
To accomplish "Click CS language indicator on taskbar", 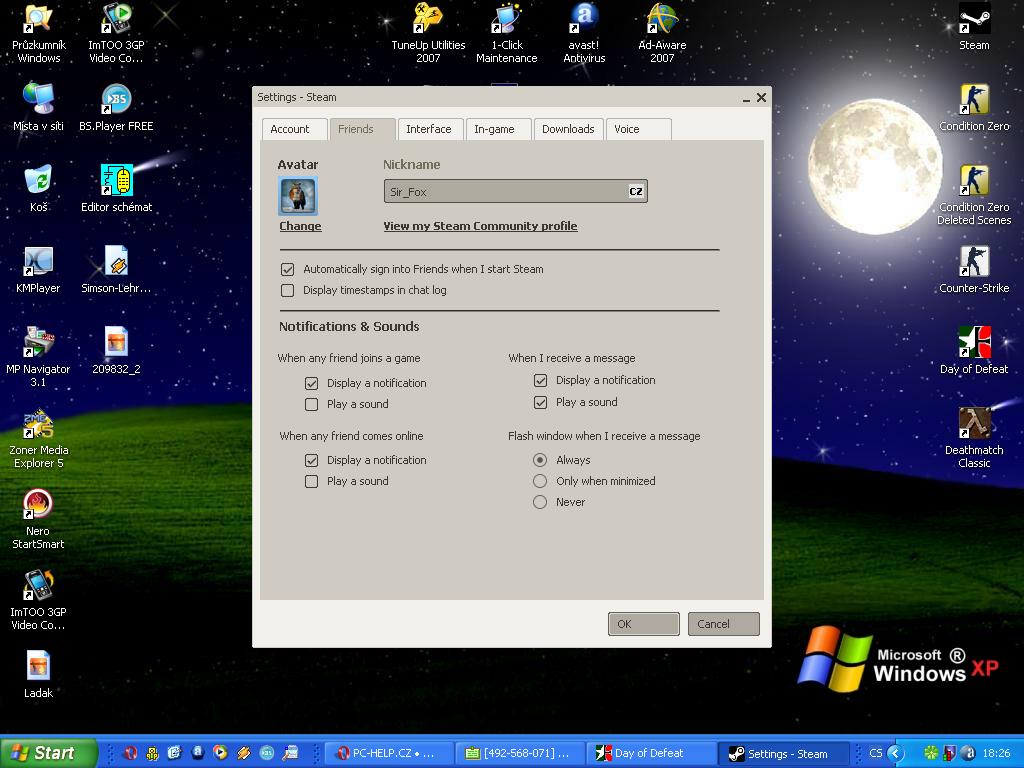I will click(876, 753).
